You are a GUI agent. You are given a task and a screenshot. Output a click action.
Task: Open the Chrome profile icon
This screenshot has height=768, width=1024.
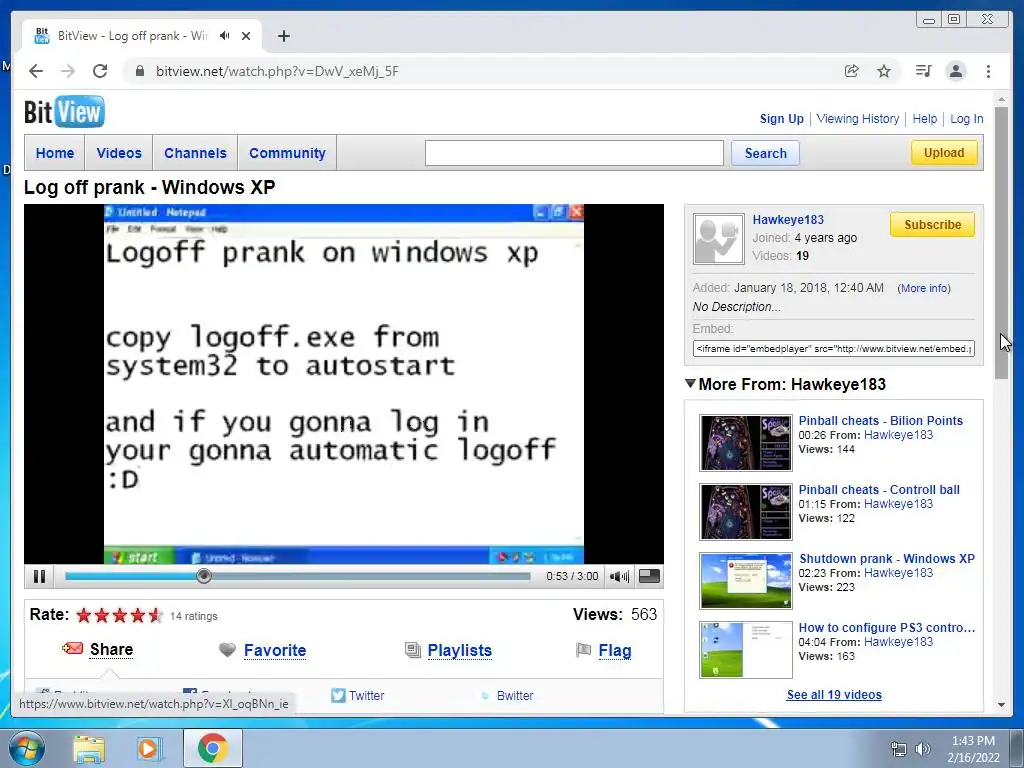pos(956,71)
